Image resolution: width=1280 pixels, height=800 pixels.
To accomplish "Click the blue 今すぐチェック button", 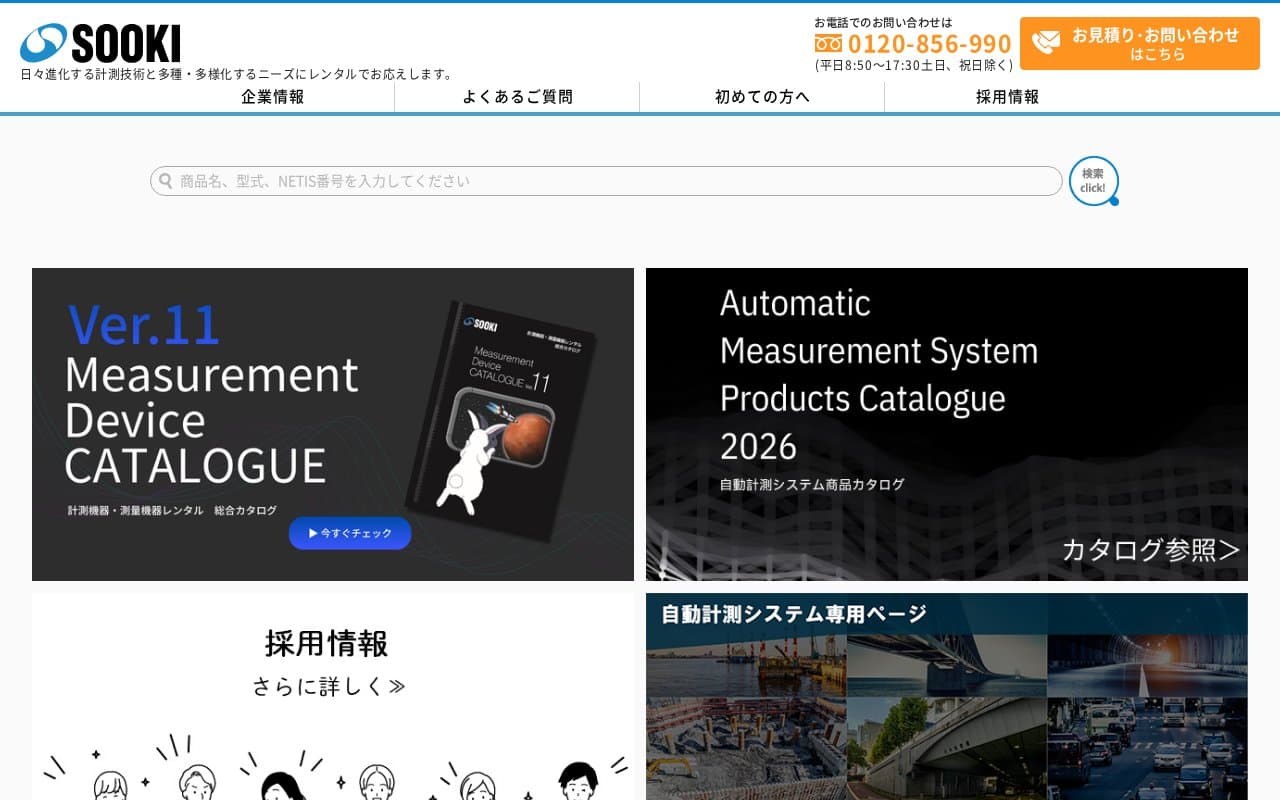I will tap(350, 533).
